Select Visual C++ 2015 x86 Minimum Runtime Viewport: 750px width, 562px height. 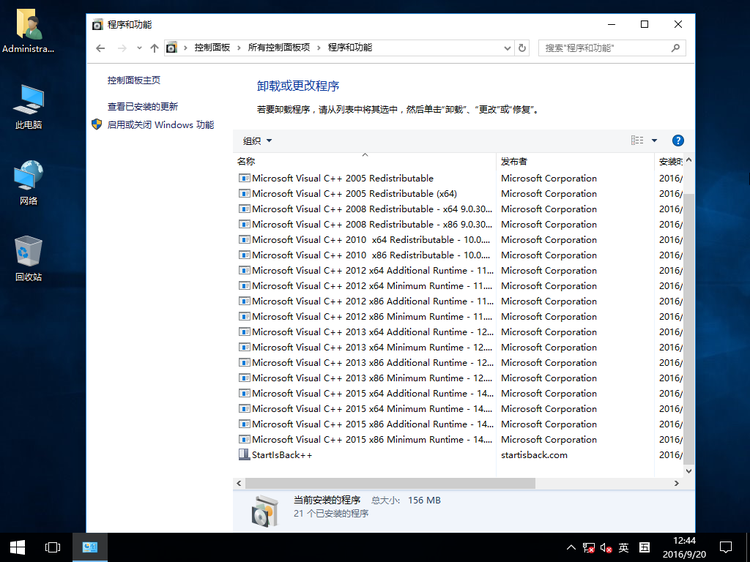click(458, 439)
